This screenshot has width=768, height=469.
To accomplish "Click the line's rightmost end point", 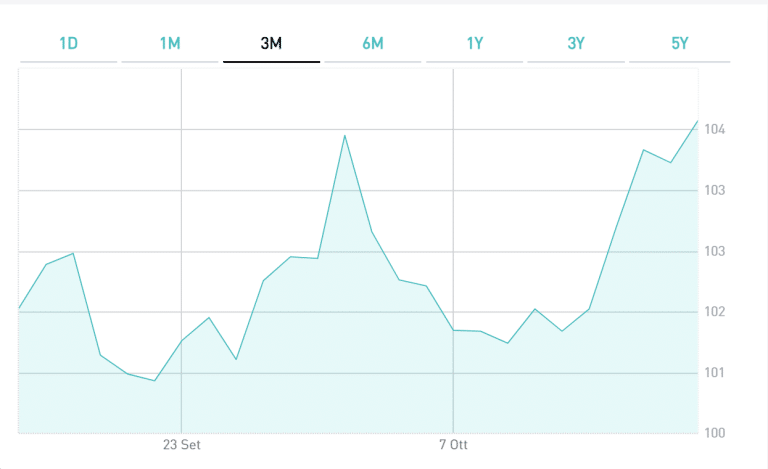I will click(x=698, y=120).
